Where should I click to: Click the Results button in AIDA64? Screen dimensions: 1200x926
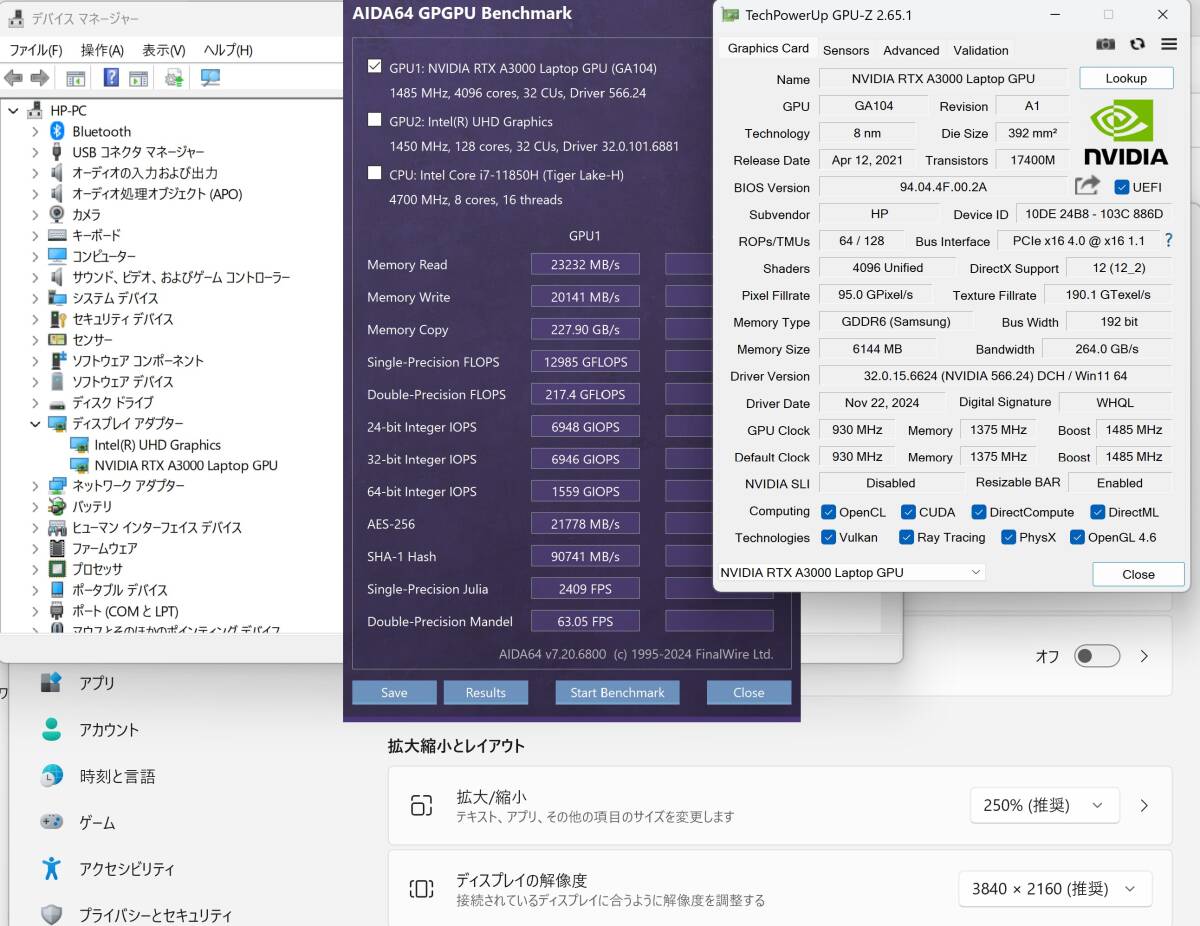[486, 692]
